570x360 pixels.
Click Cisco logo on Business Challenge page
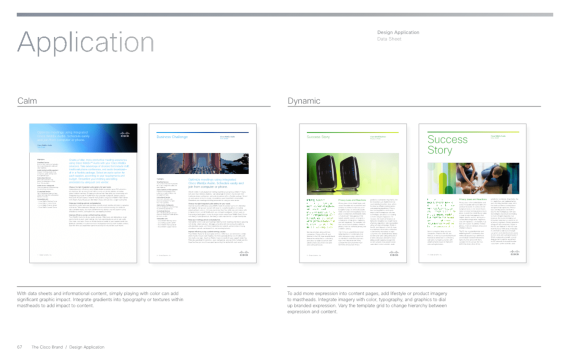244,253
